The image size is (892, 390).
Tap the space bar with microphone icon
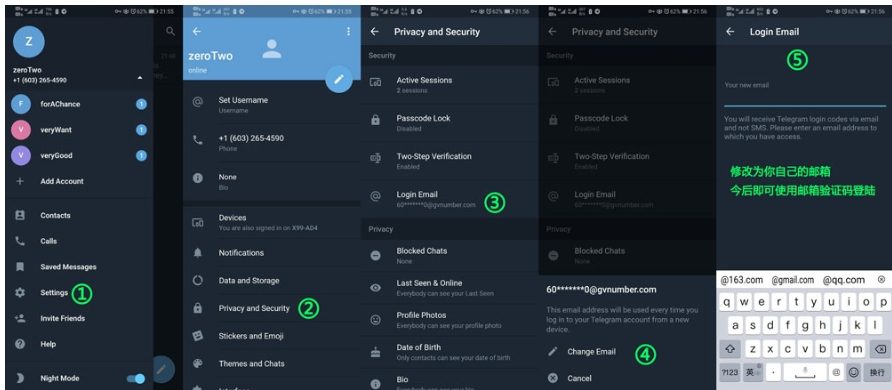(x=804, y=372)
